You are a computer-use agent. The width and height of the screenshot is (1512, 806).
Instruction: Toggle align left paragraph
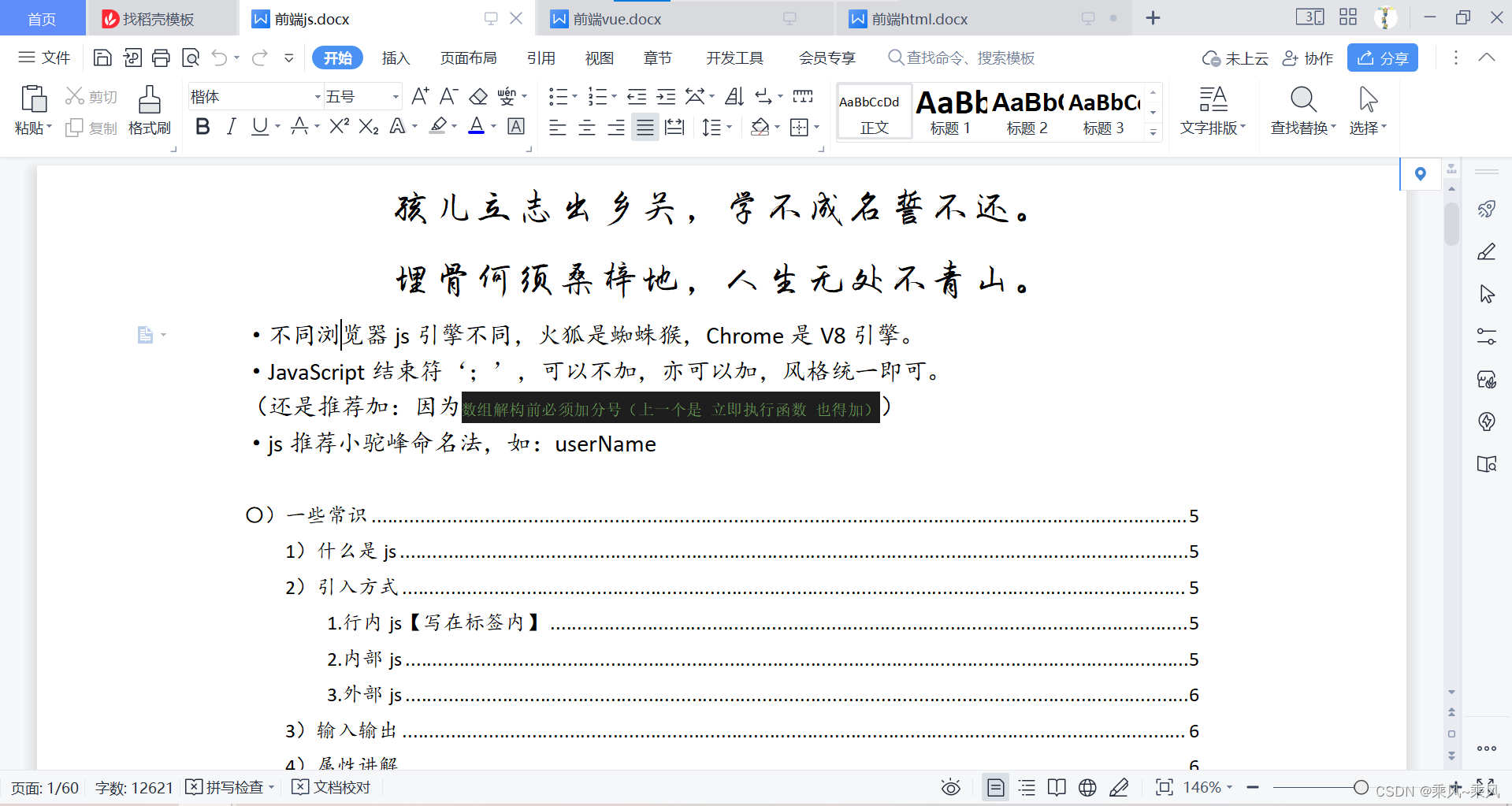pos(558,127)
